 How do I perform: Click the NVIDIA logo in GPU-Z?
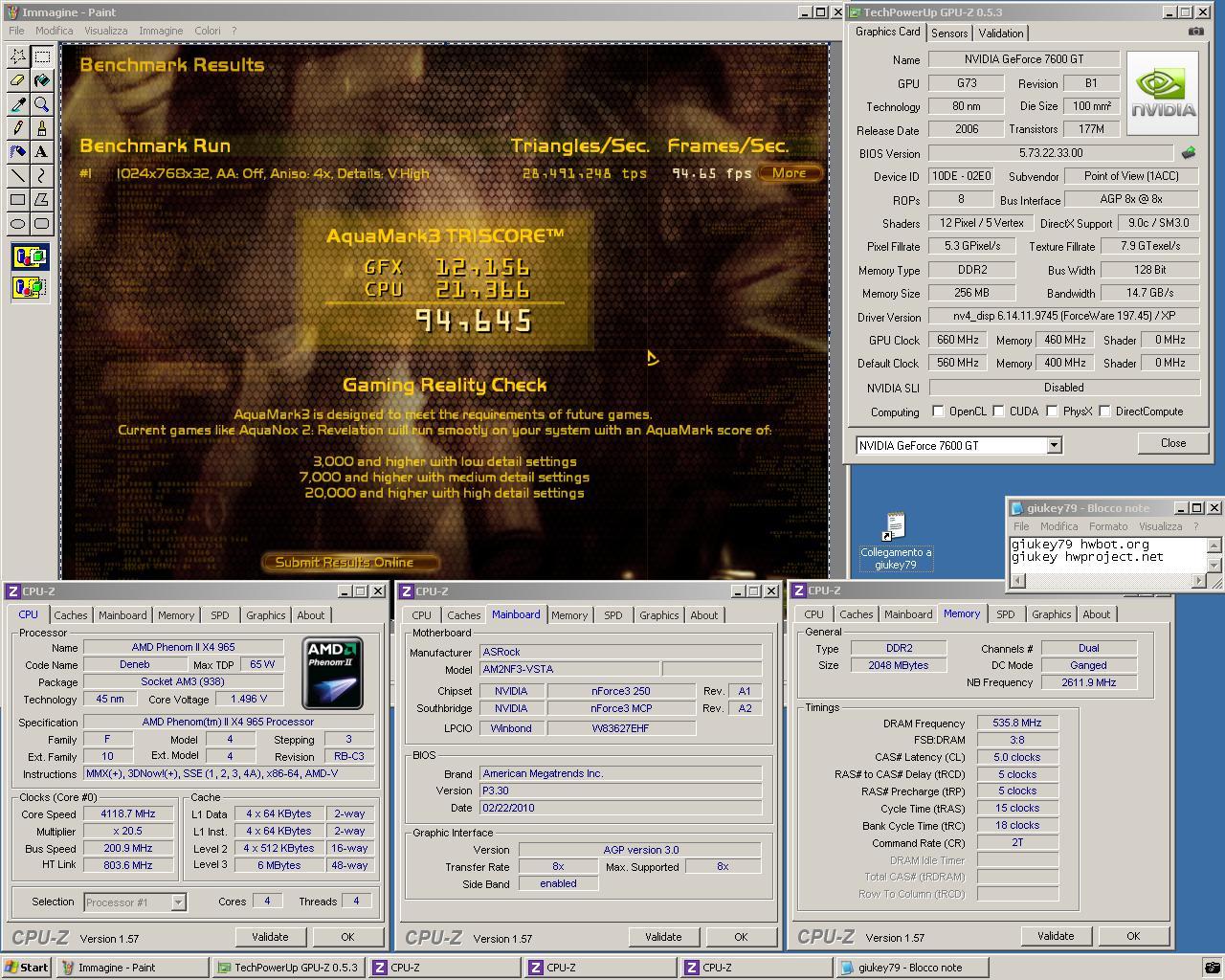tap(1163, 94)
